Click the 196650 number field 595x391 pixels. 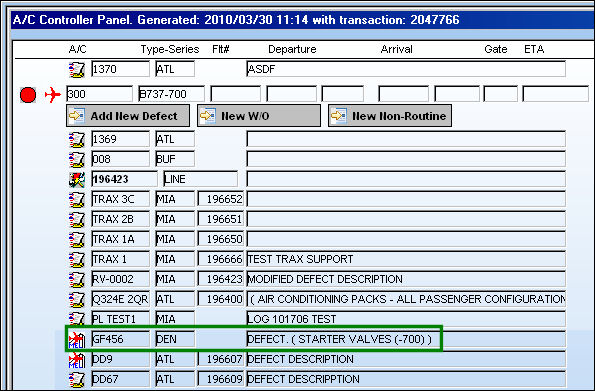click(221, 239)
